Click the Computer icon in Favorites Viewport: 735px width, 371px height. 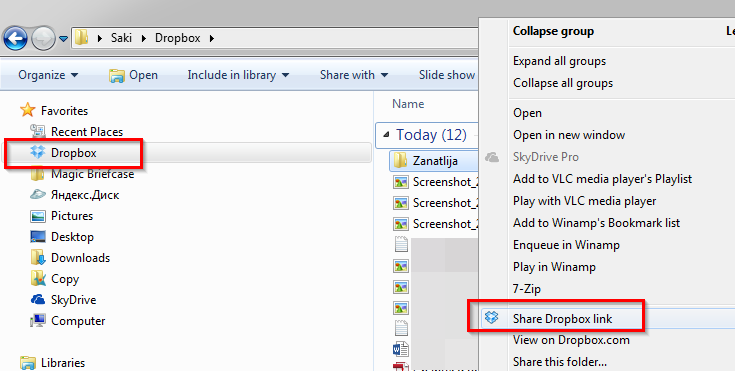pos(38,321)
